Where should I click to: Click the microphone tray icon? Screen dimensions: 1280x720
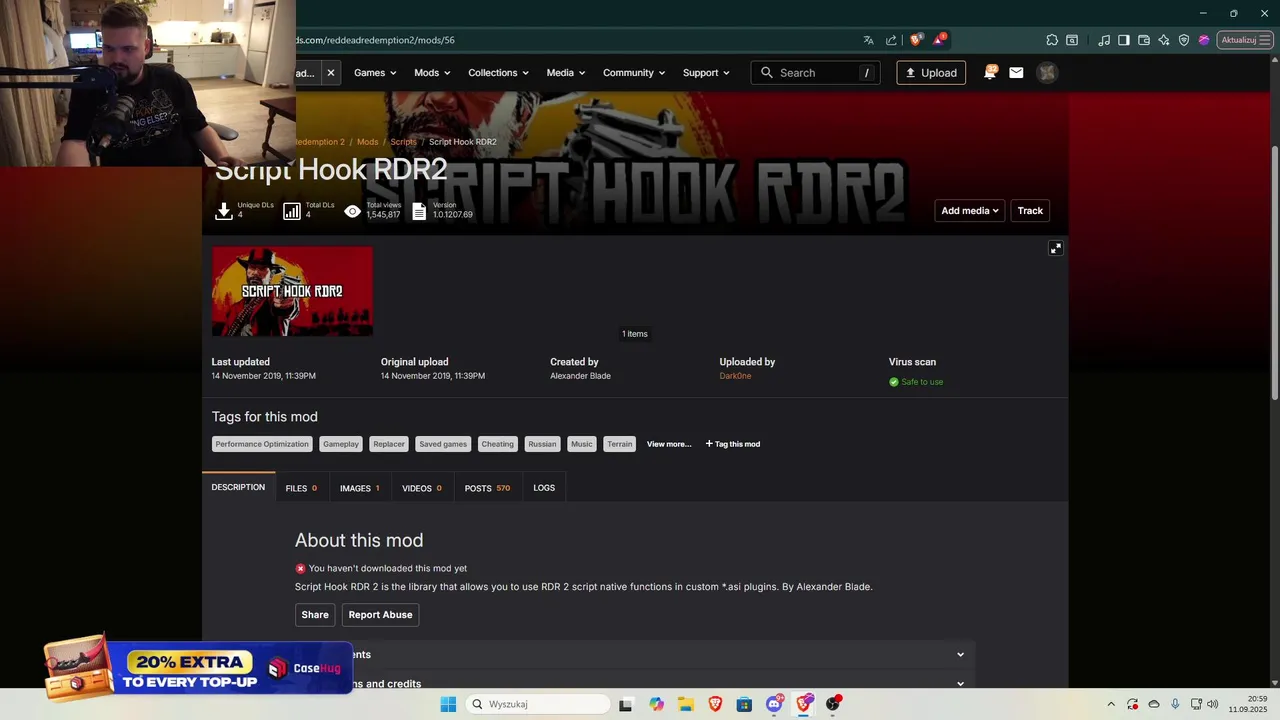coord(1175,704)
